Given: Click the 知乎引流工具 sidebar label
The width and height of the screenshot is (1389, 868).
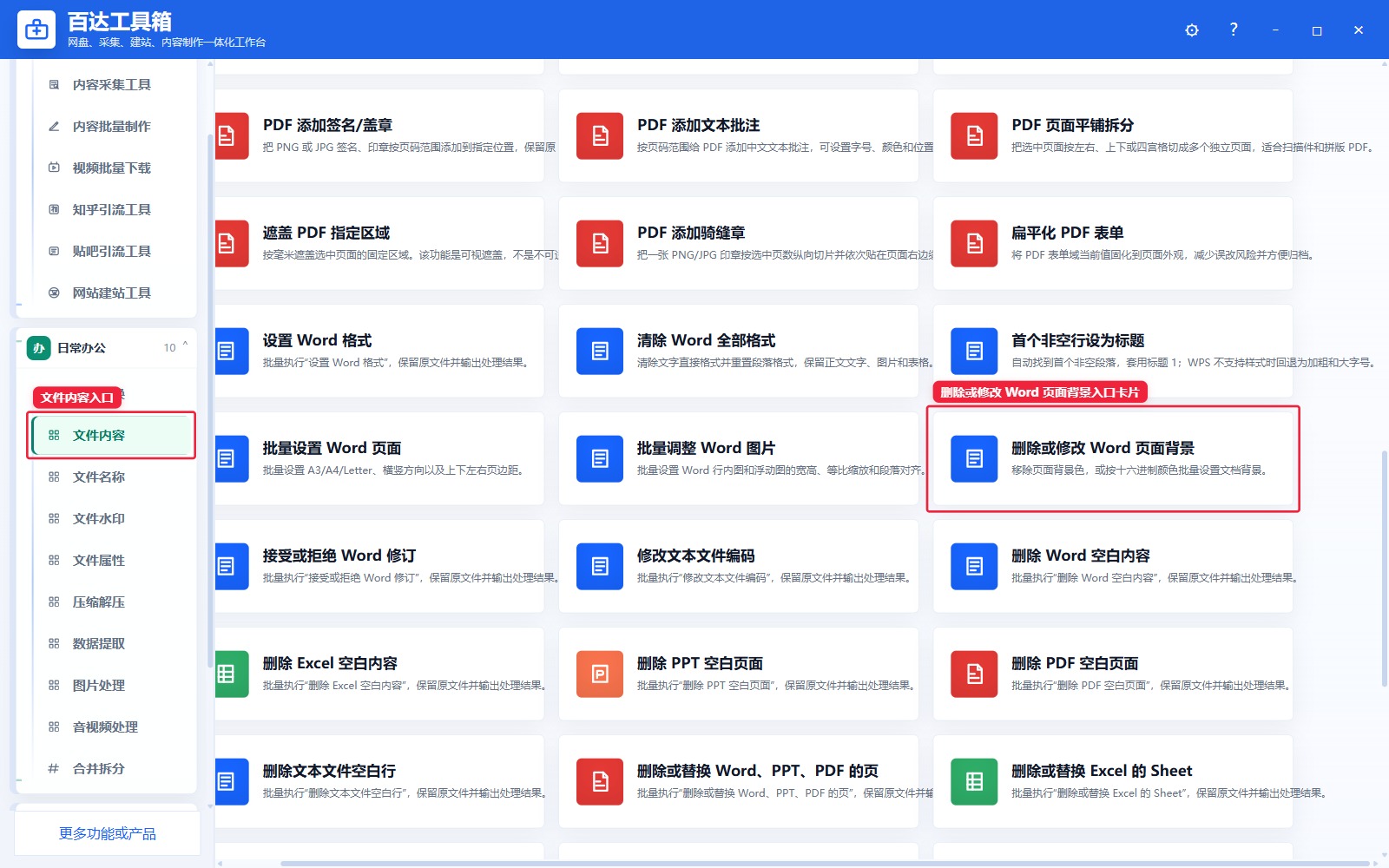Looking at the screenshot, I should click(x=112, y=209).
